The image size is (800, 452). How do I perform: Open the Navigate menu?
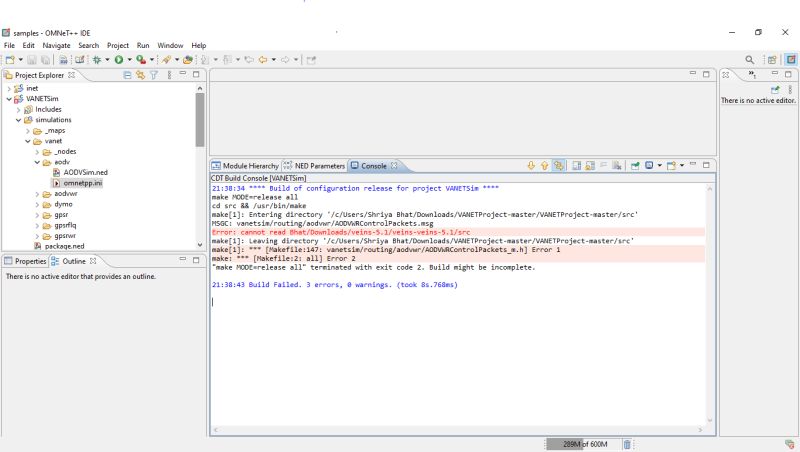coord(56,45)
